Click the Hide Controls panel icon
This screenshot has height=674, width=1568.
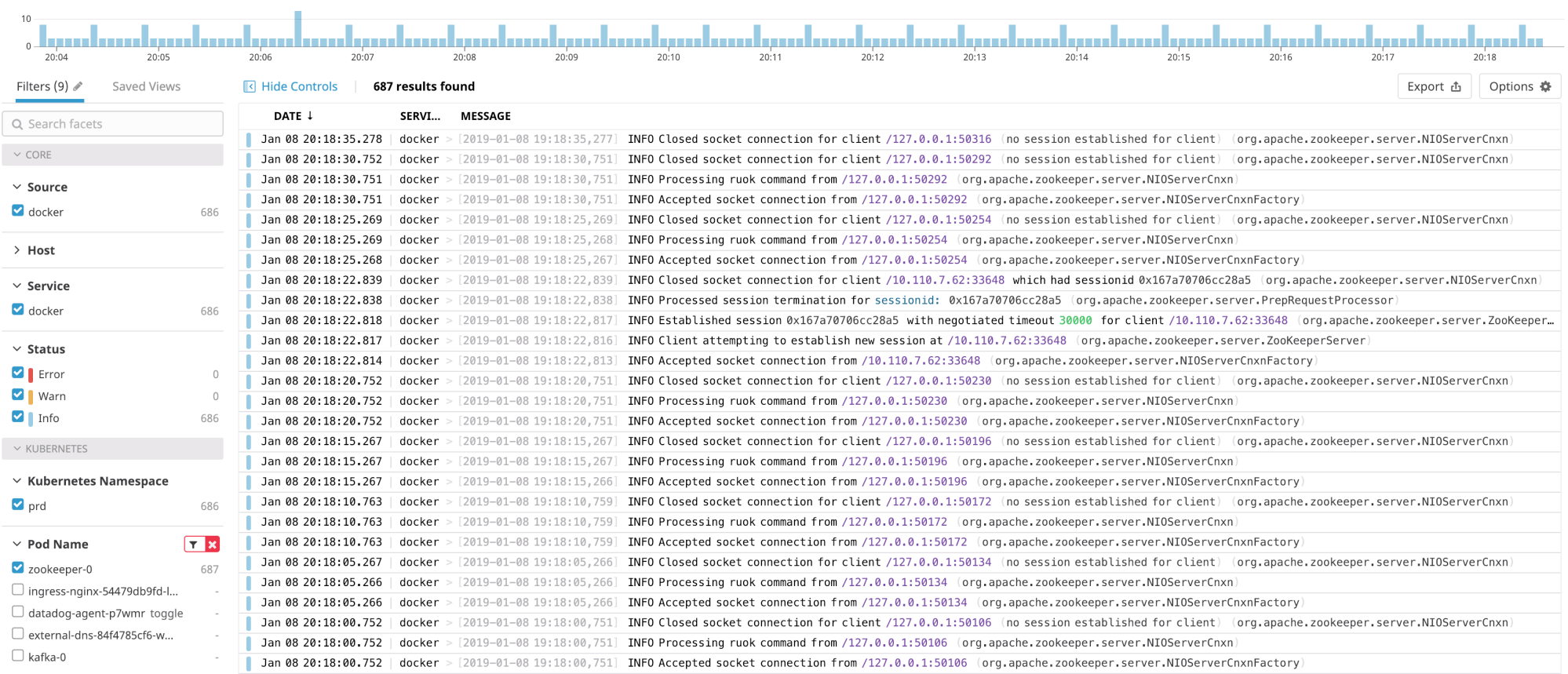tap(250, 86)
